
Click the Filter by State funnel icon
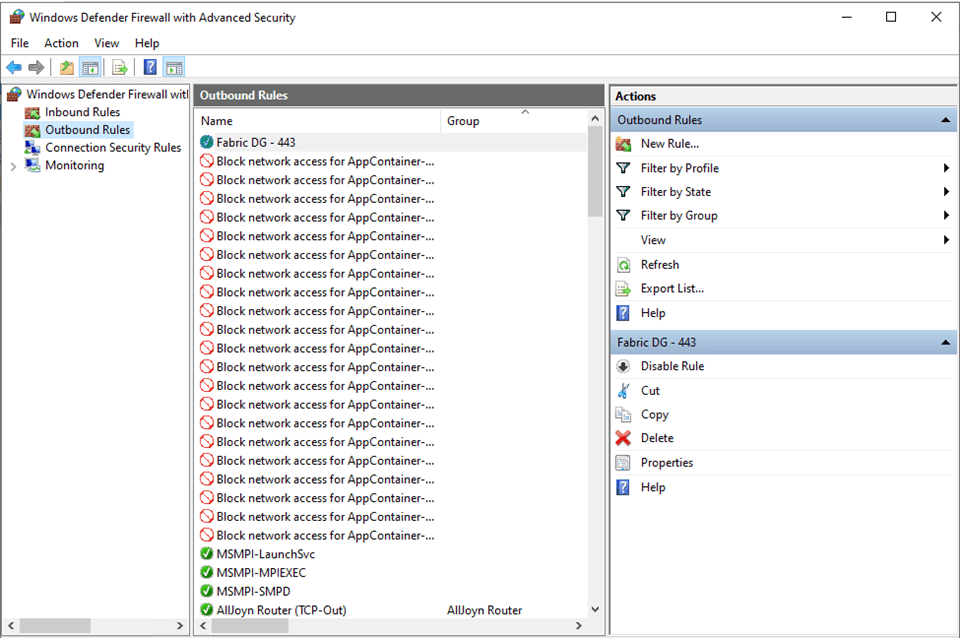pos(623,192)
